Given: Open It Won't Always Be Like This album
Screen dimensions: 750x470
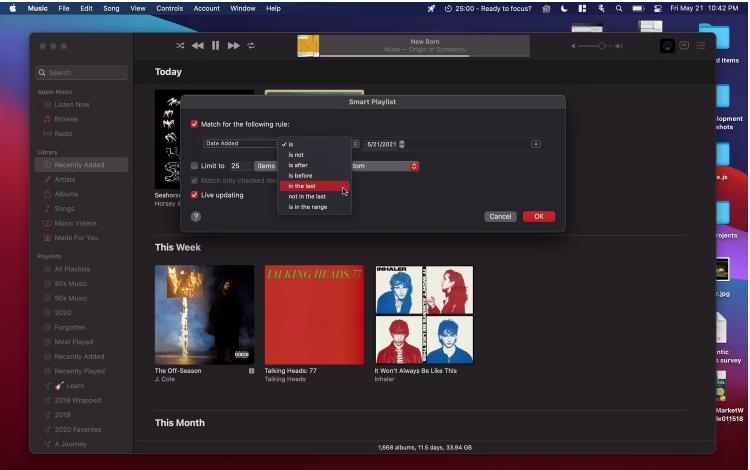Looking at the screenshot, I should (424, 315).
